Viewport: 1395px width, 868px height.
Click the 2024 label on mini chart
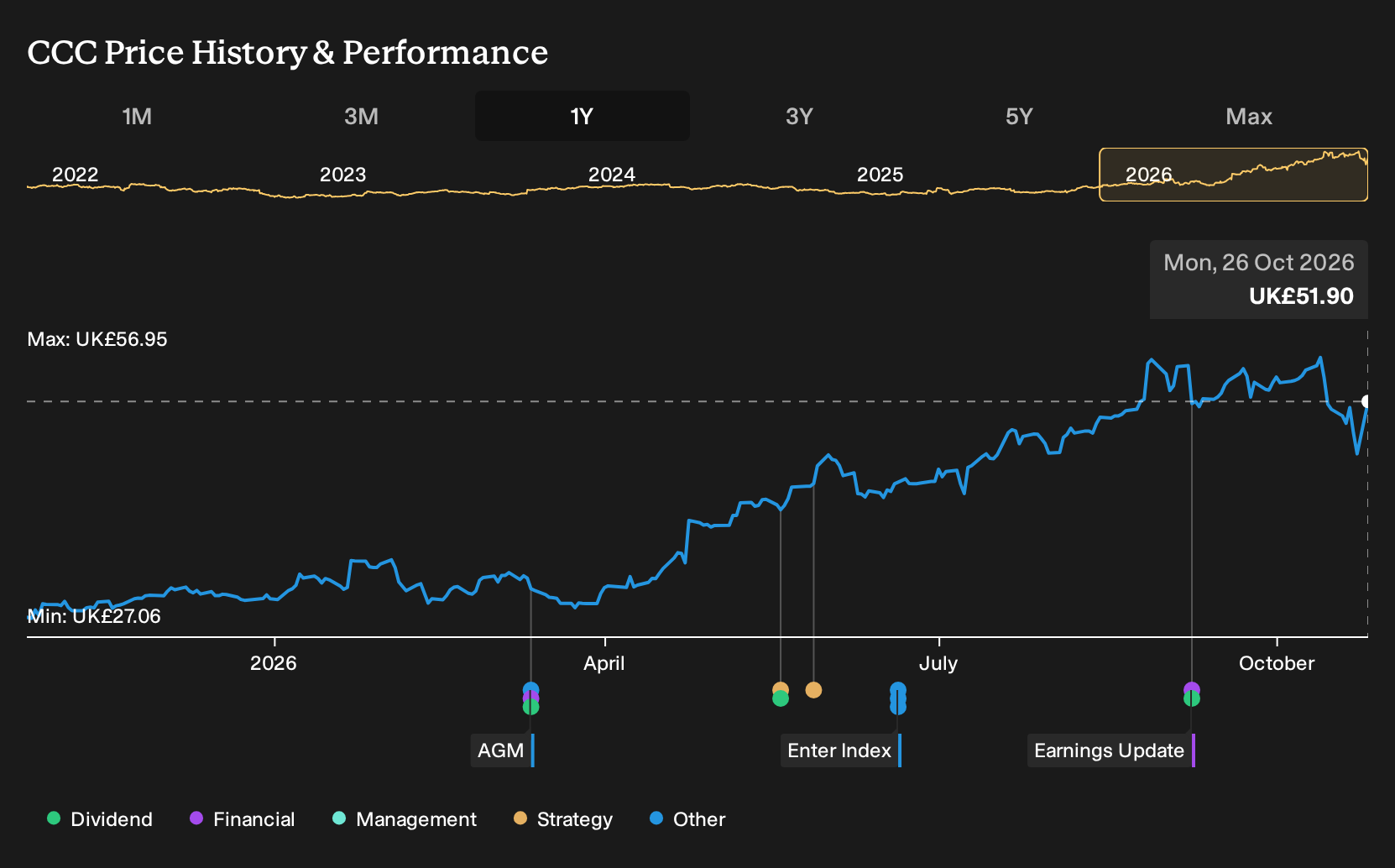(612, 175)
